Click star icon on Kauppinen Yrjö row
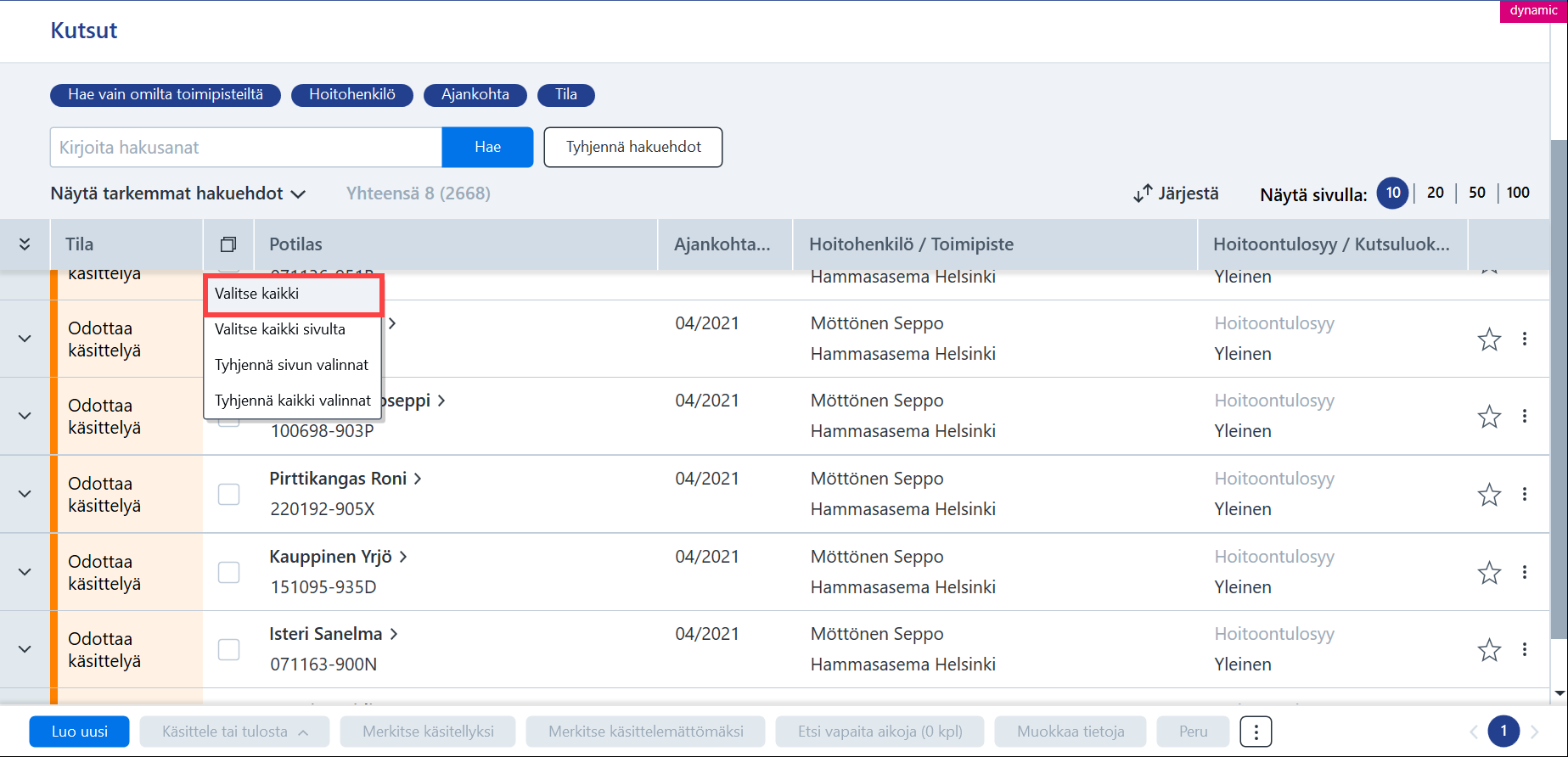This screenshot has height=757, width=1568. click(1489, 573)
